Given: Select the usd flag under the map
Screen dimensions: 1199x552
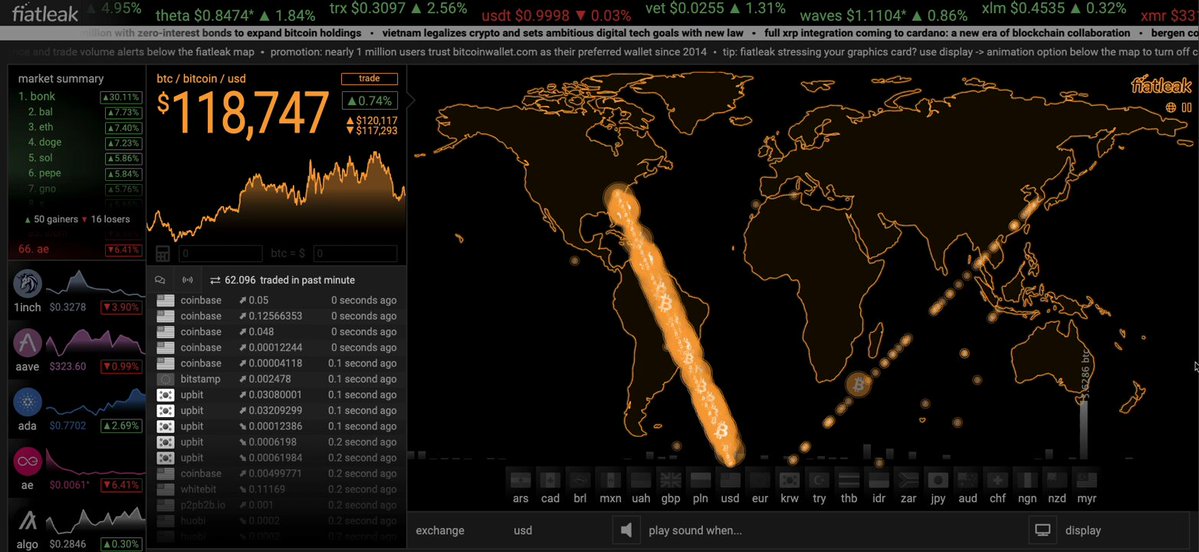Looking at the screenshot, I should click(x=730, y=480).
